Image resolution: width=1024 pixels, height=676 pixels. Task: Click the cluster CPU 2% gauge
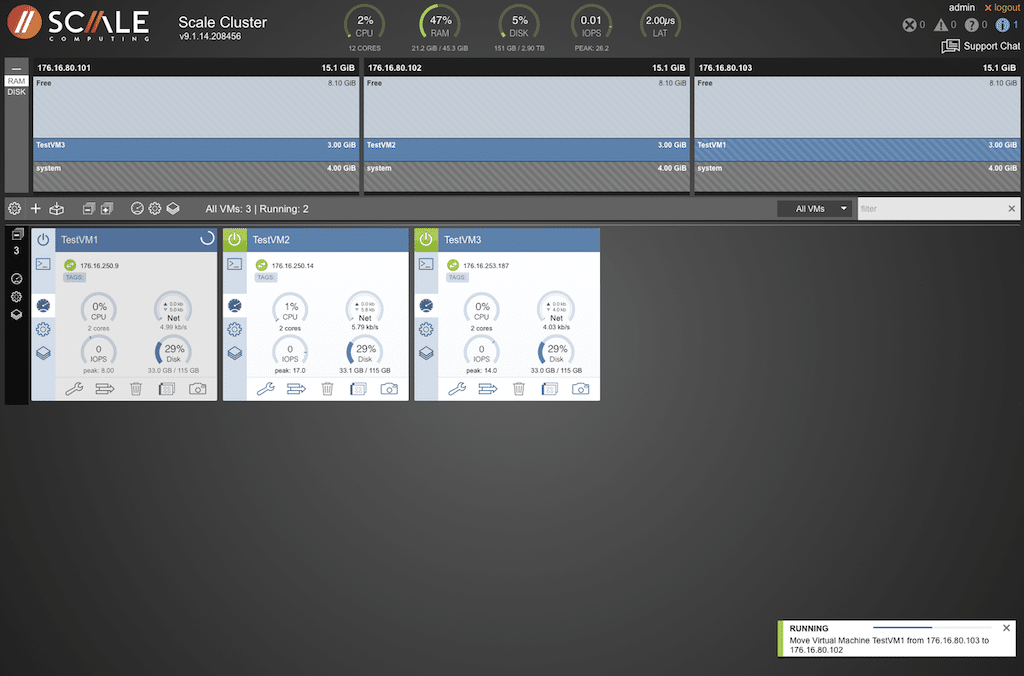[x=364, y=26]
